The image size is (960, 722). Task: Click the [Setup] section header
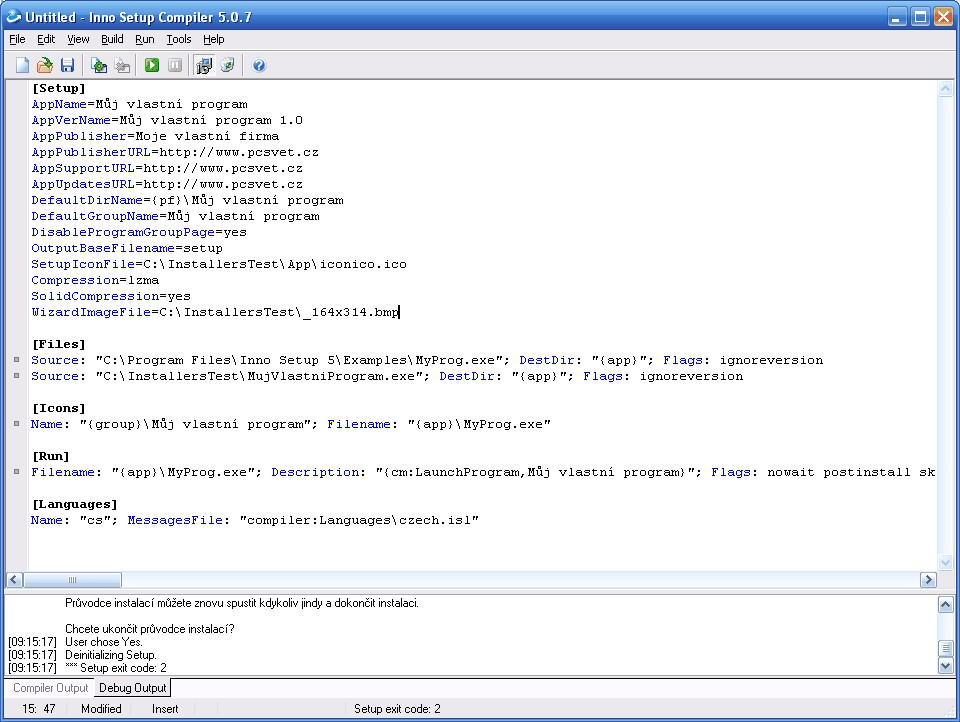59,88
